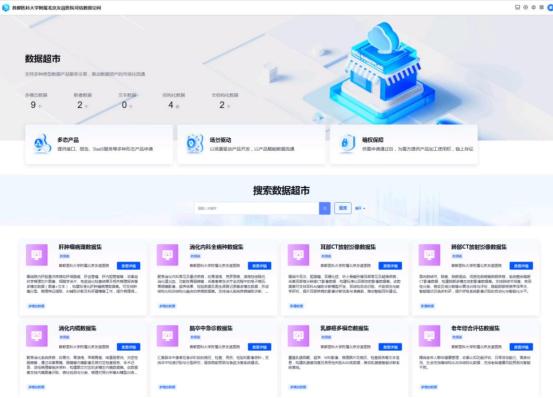
Task: Expand the advanced filter dropdown beside reset
Action: click(360, 208)
